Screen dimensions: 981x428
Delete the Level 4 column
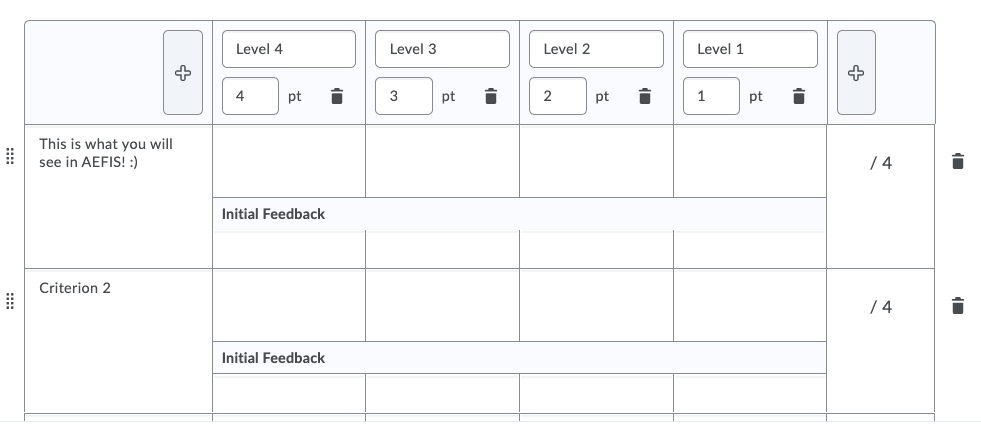click(x=337, y=97)
